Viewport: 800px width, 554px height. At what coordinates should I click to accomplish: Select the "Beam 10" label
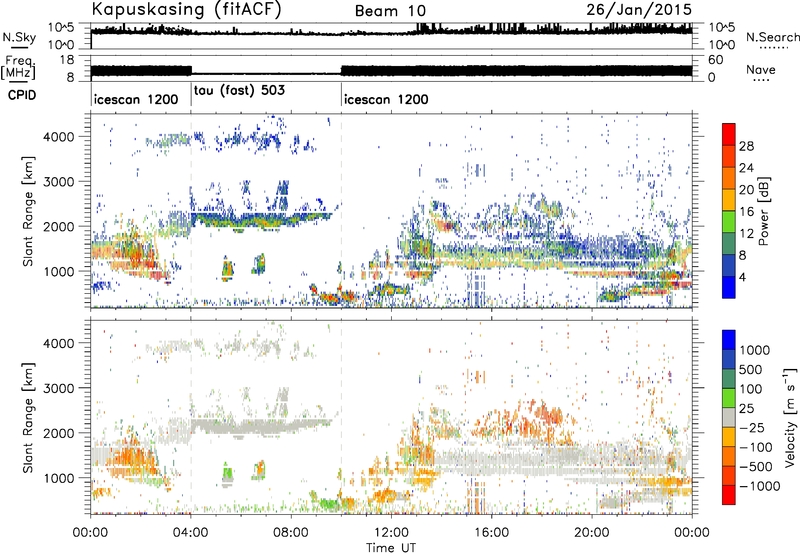click(x=390, y=11)
